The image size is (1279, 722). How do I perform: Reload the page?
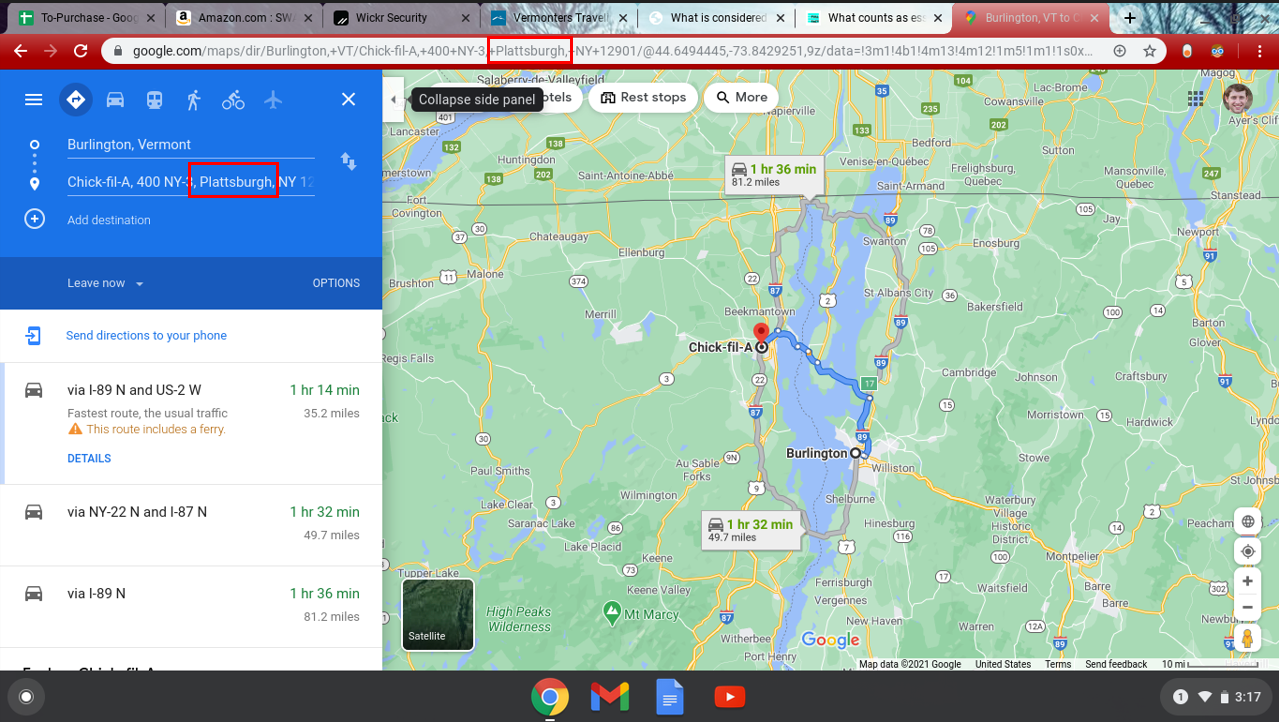pos(81,51)
